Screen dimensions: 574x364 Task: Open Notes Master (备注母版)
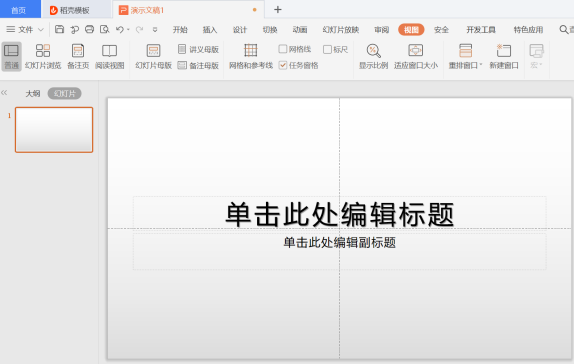point(198,66)
